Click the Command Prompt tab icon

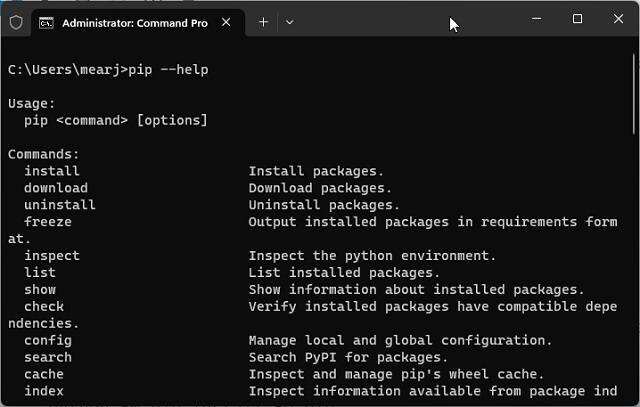coord(47,22)
